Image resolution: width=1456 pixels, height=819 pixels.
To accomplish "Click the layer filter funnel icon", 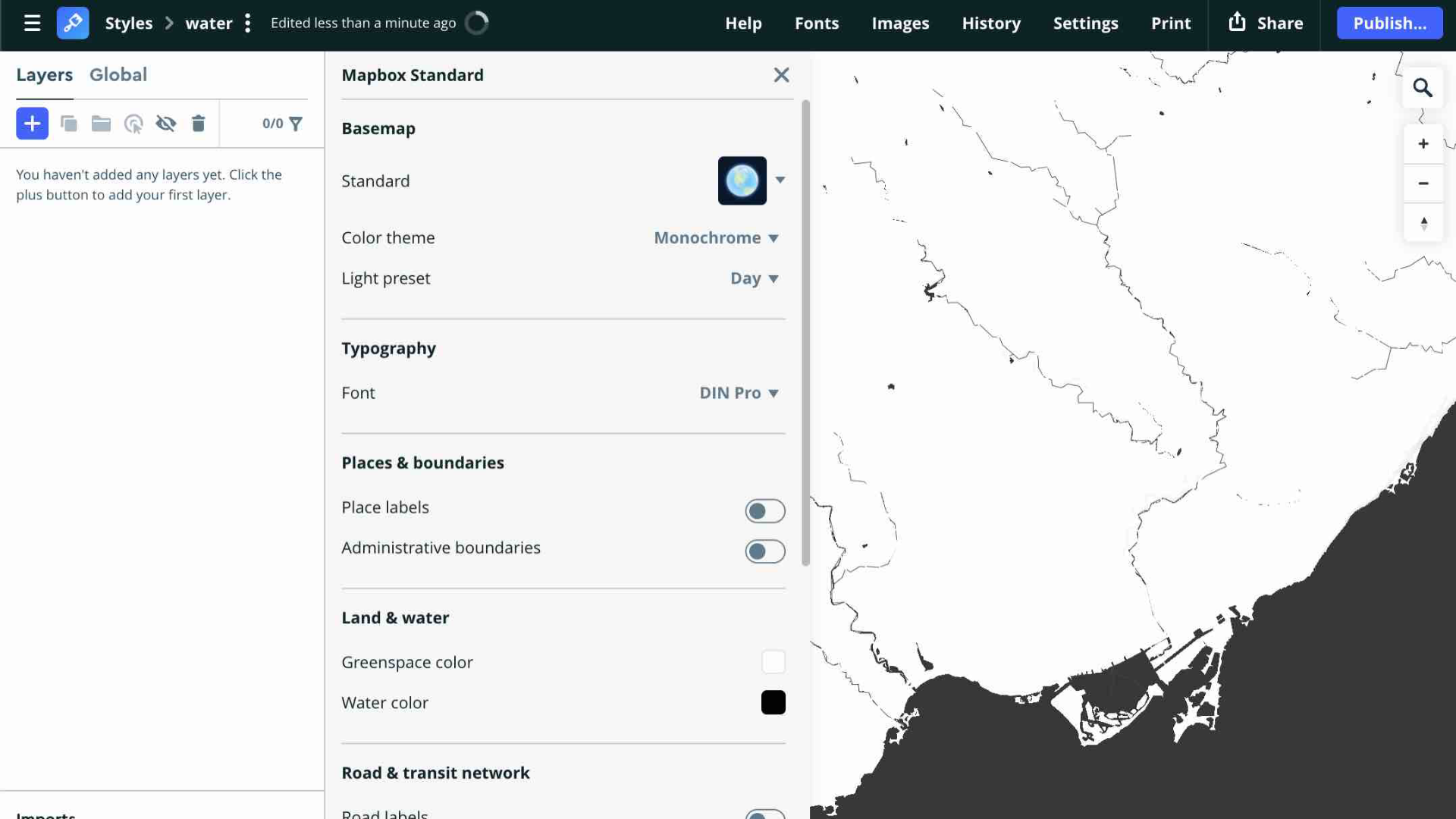I will tap(297, 123).
